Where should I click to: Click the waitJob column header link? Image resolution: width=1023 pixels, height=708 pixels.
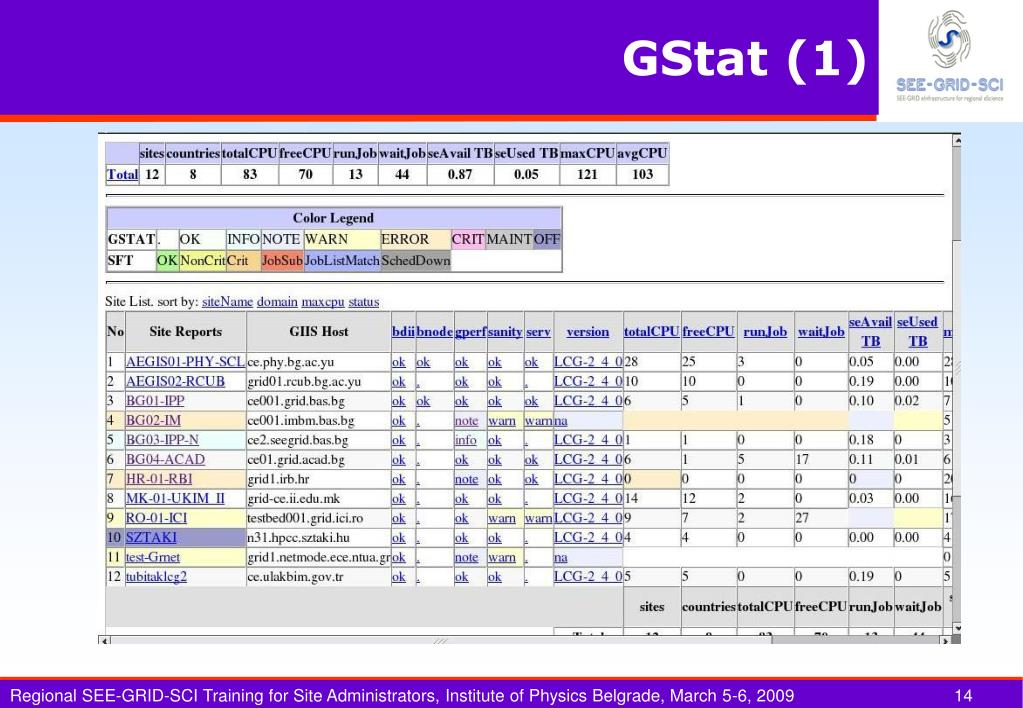coord(821,331)
